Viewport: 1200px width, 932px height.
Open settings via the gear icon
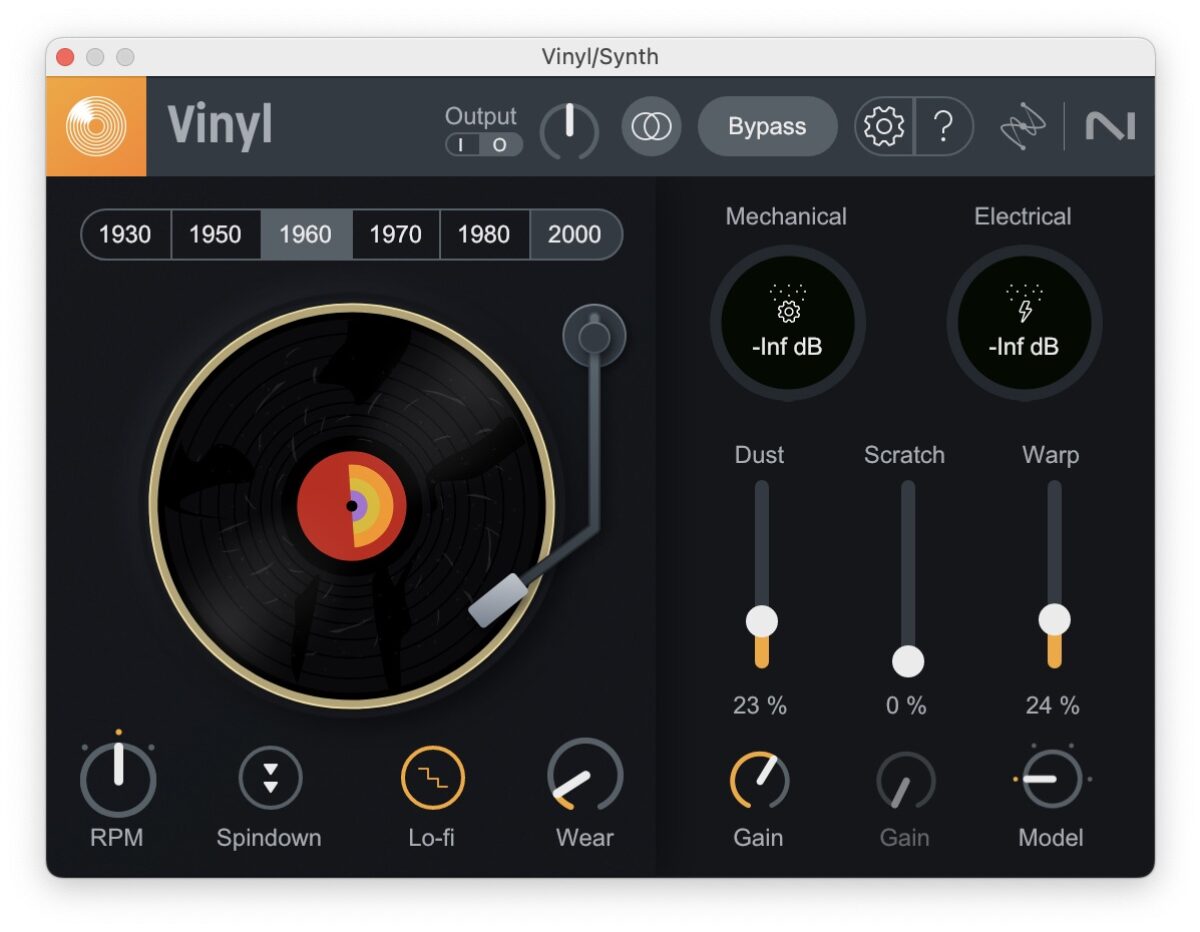[x=884, y=127]
